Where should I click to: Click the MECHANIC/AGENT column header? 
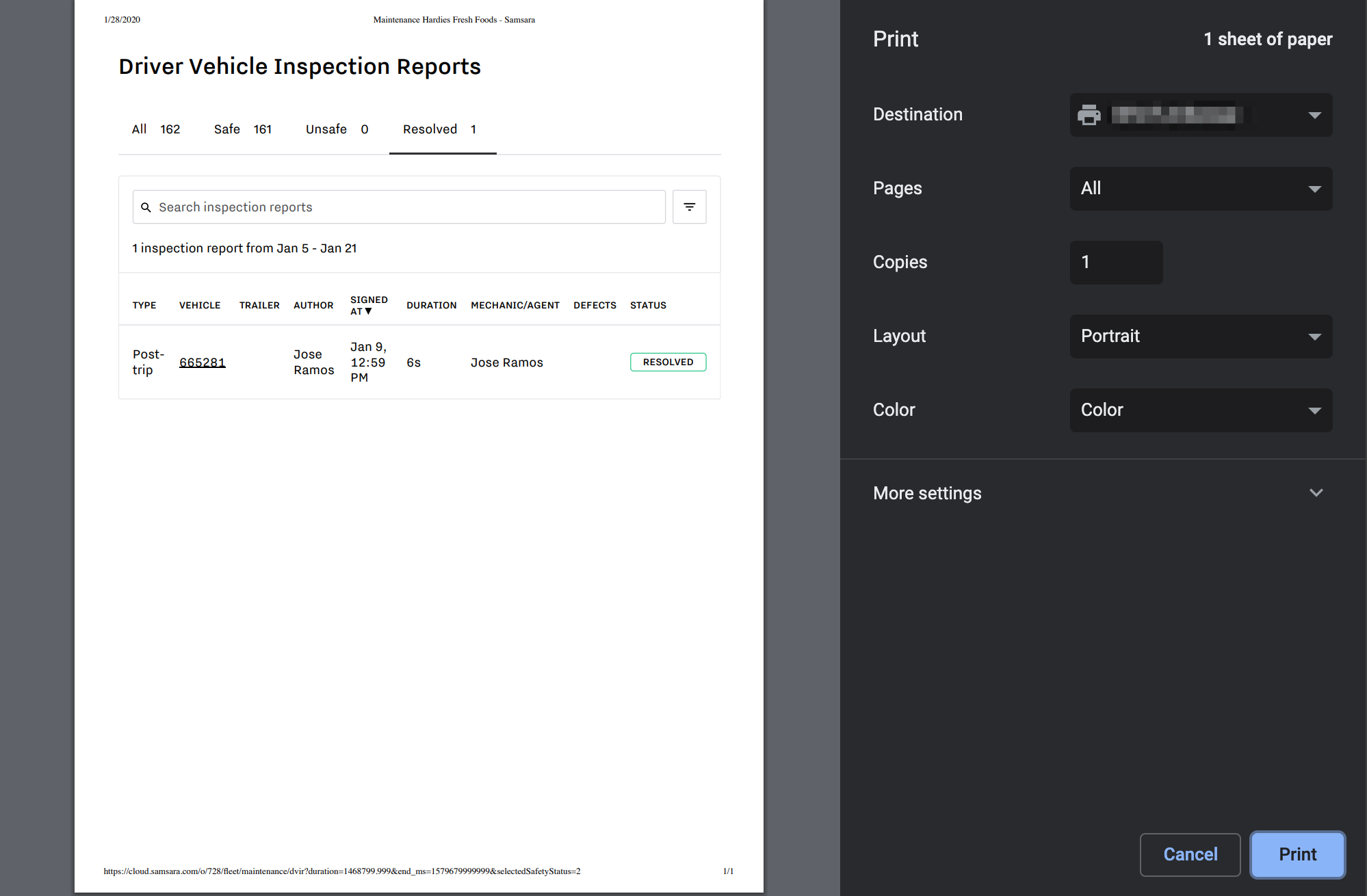click(x=515, y=306)
